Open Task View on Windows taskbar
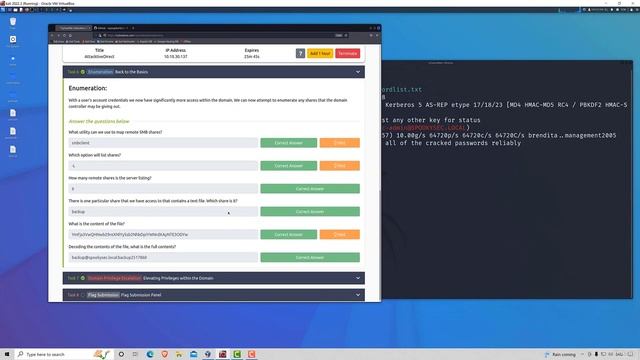This screenshot has height=360, width=640. pyautogui.click(x=135, y=354)
